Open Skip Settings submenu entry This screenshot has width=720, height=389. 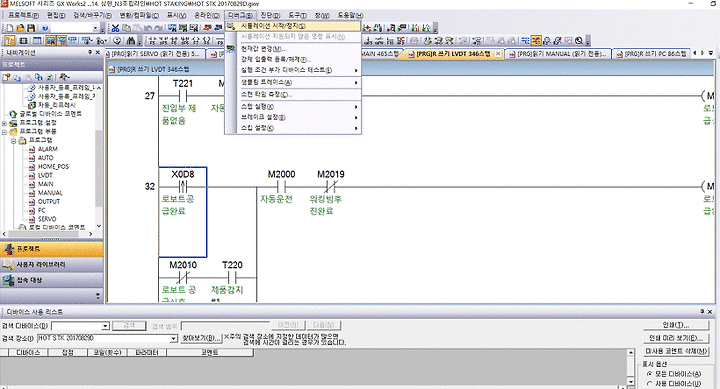pos(299,128)
